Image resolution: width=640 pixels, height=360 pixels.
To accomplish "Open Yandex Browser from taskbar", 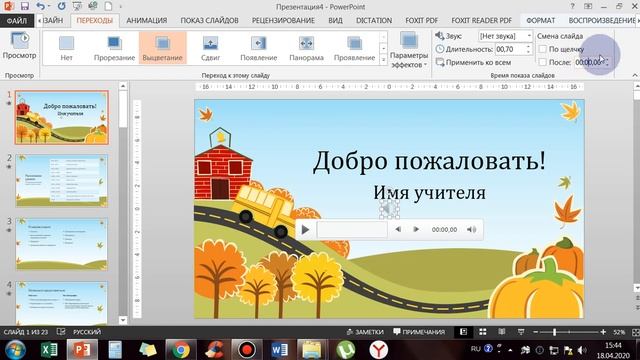I will click(x=379, y=350).
